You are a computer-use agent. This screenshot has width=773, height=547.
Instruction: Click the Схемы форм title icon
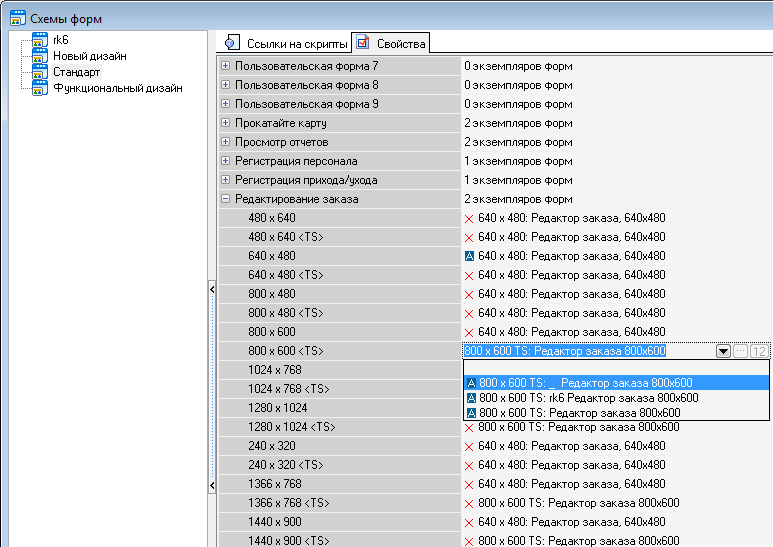pyautogui.click(x=18, y=18)
